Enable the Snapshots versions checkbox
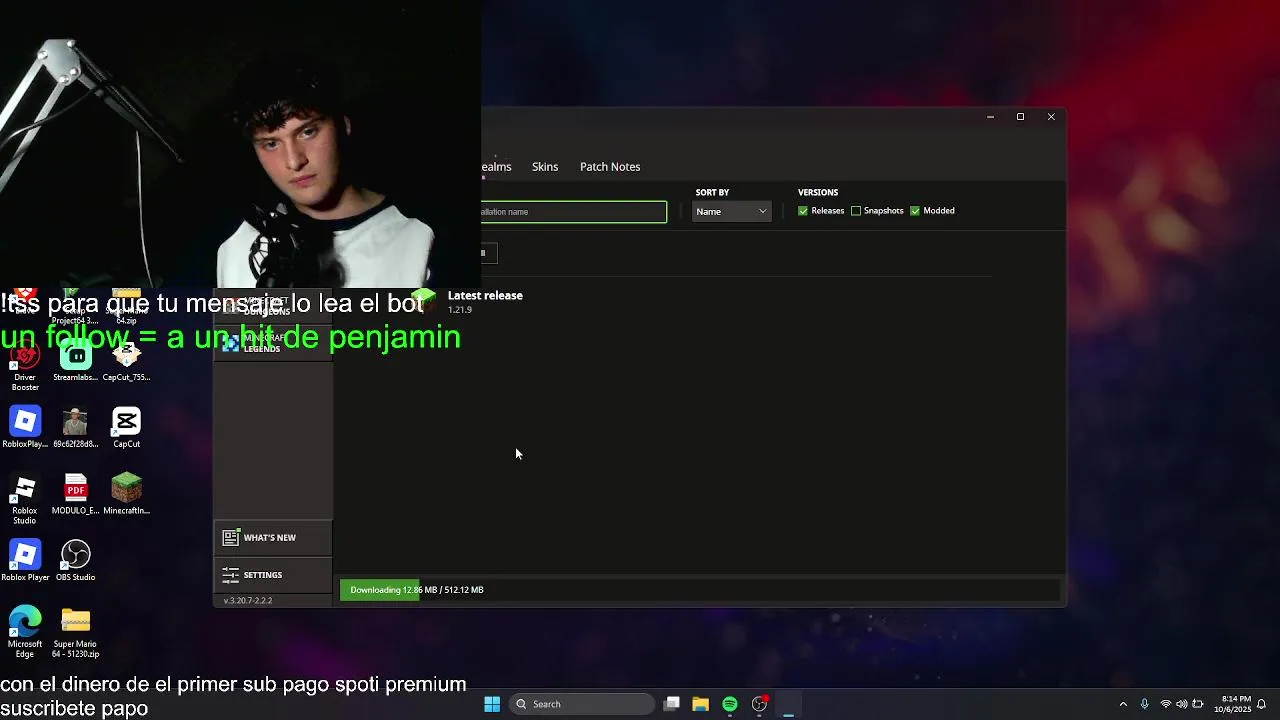Image resolution: width=1280 pixels, height=720 pixels. [x=856, y=211]
